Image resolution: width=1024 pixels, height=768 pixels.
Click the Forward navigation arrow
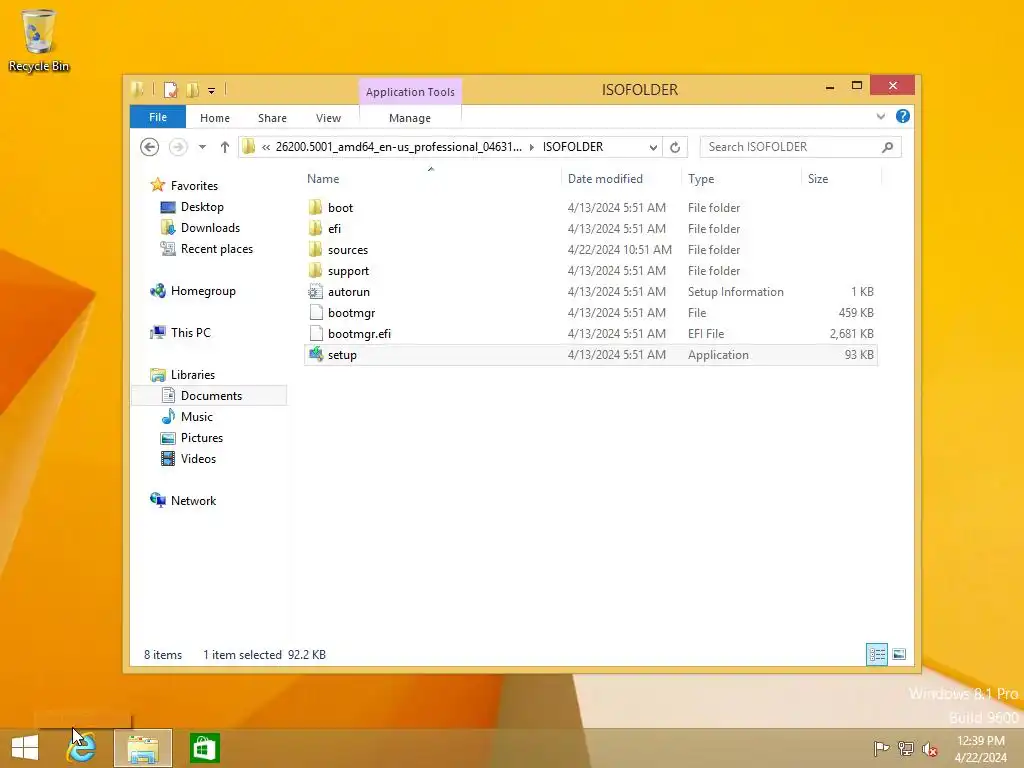(x=178, y=147)
